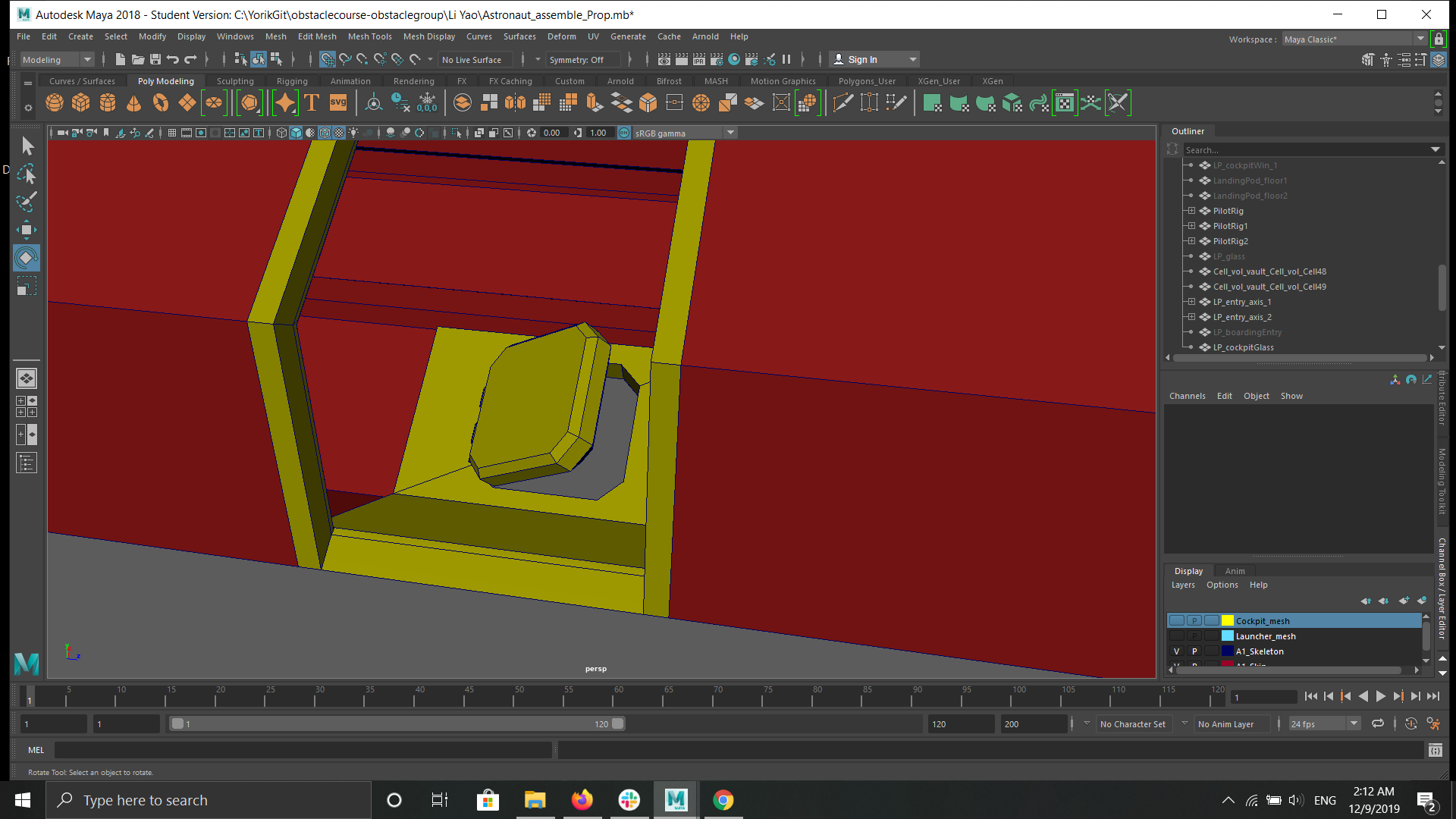Click the Sign In button

[862, 59]
